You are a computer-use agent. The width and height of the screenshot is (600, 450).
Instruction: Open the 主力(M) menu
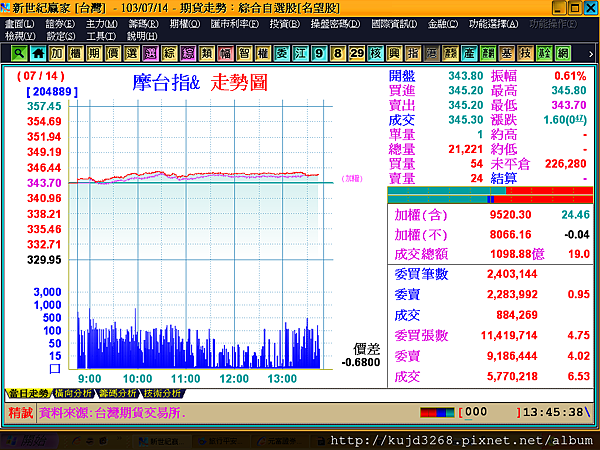[101, 24]
